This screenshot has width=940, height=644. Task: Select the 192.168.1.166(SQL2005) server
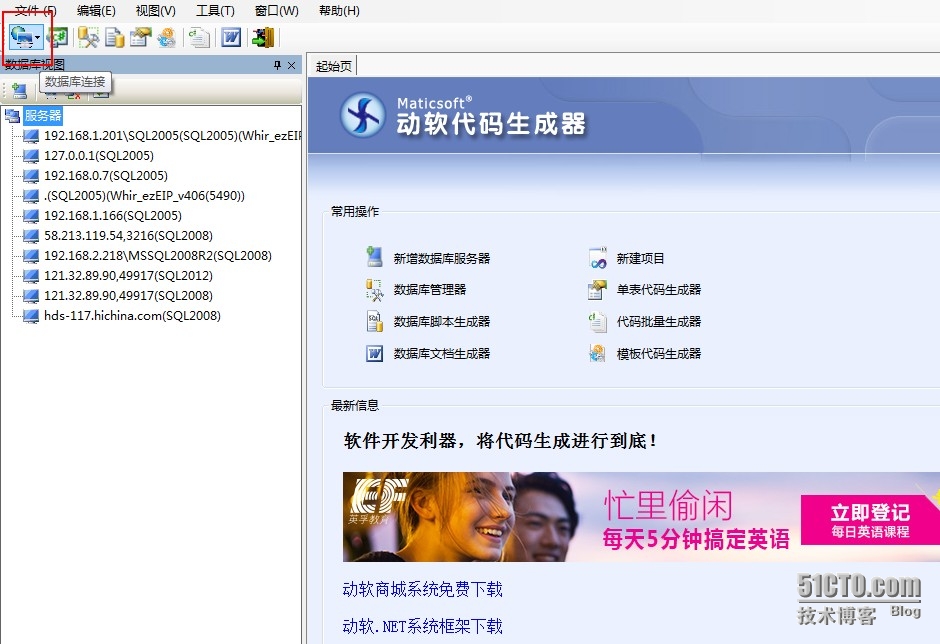113,215
